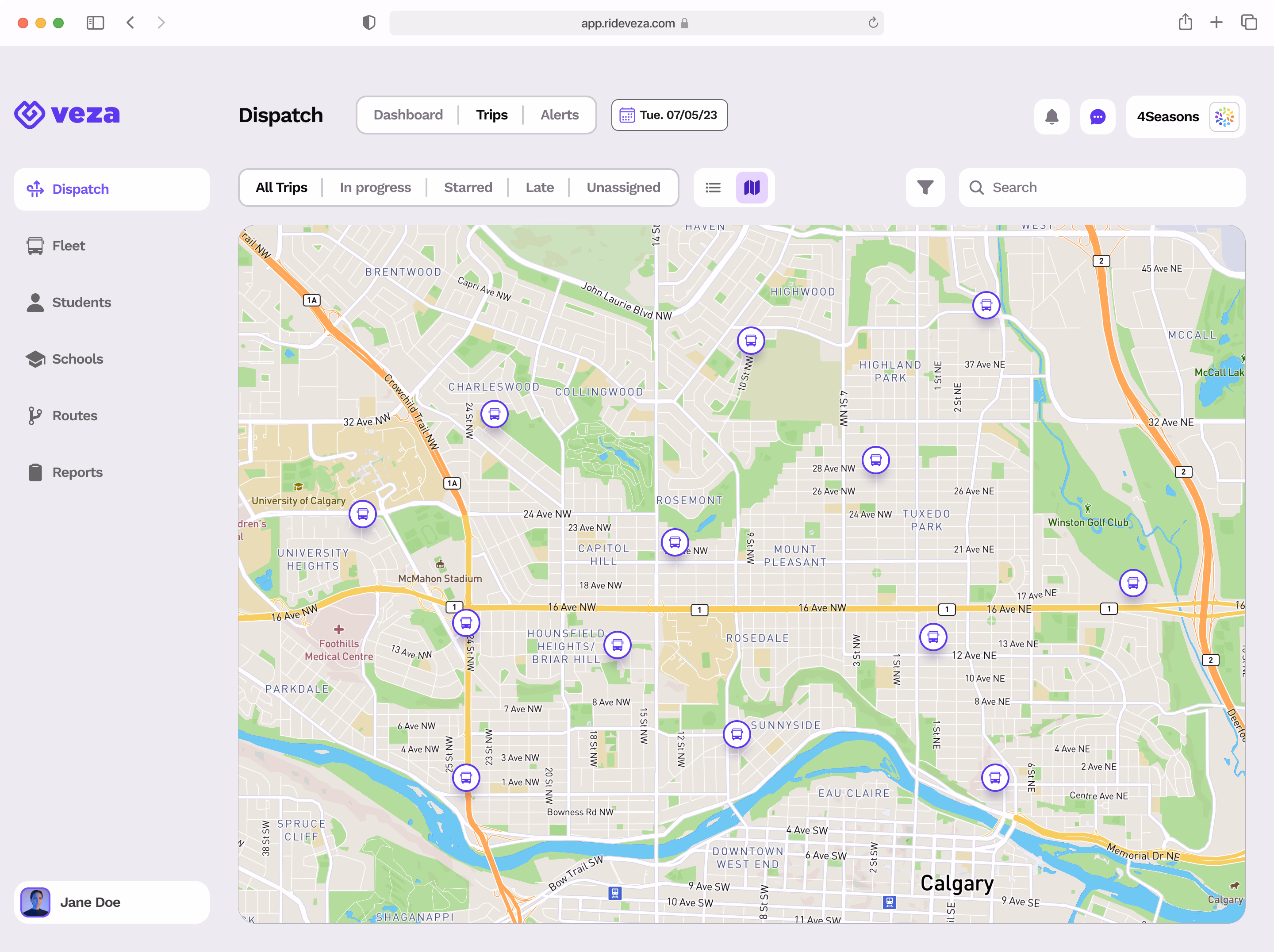Show Starred trips
This screenshot has width=1274, height=952.
coord(468,188)
